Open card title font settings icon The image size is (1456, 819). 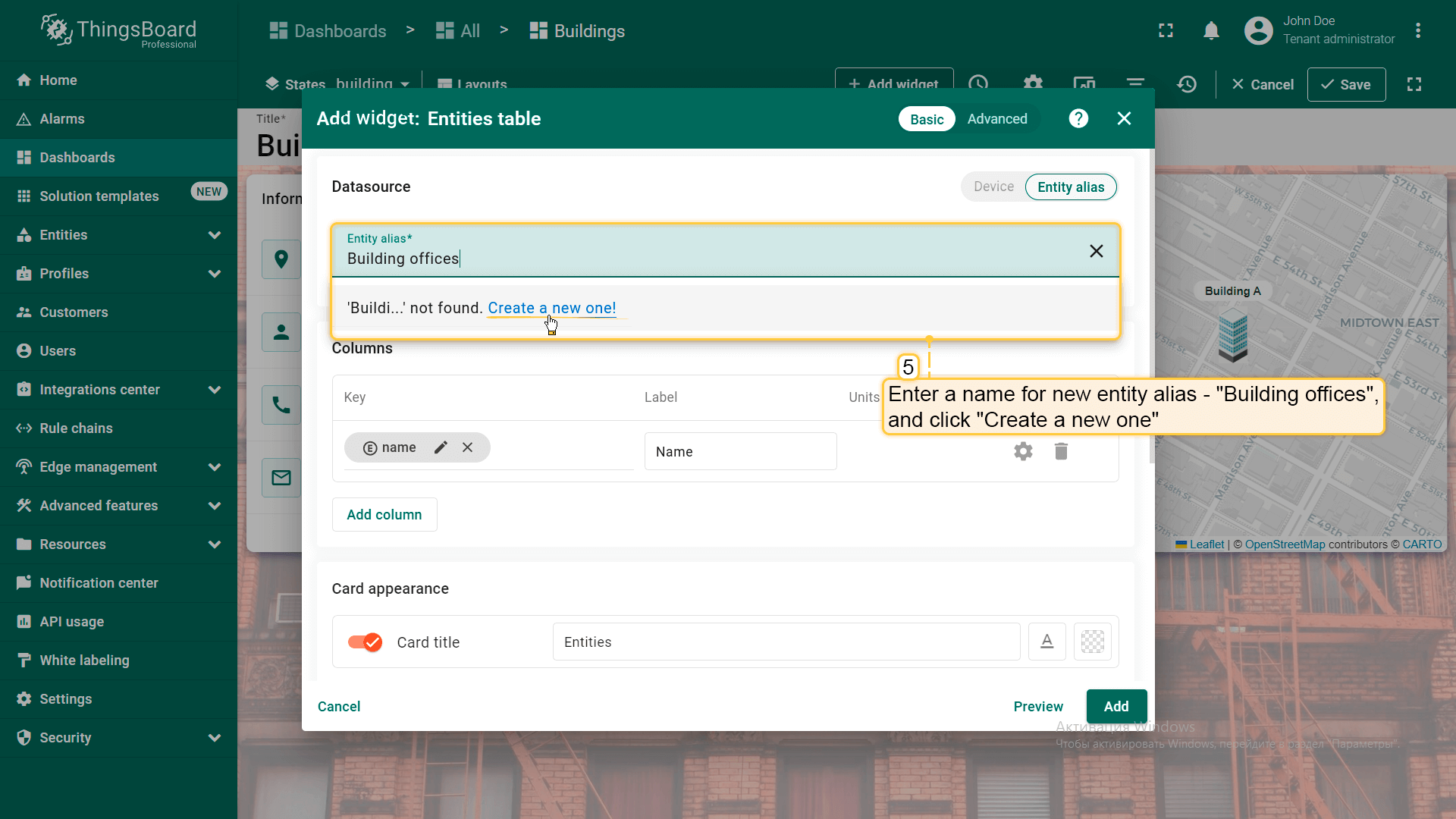pos(1046,642)
